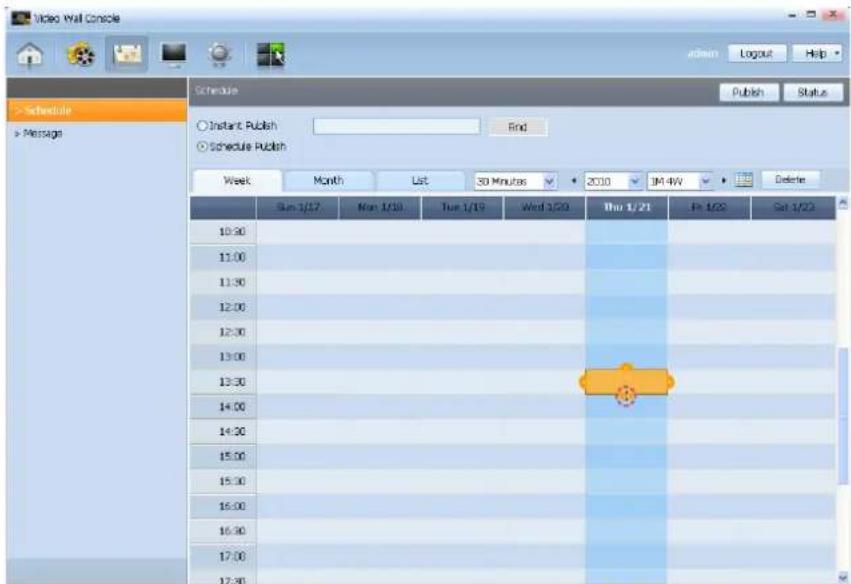Select the orange scheduled event on Thursday

click(626, 382)
